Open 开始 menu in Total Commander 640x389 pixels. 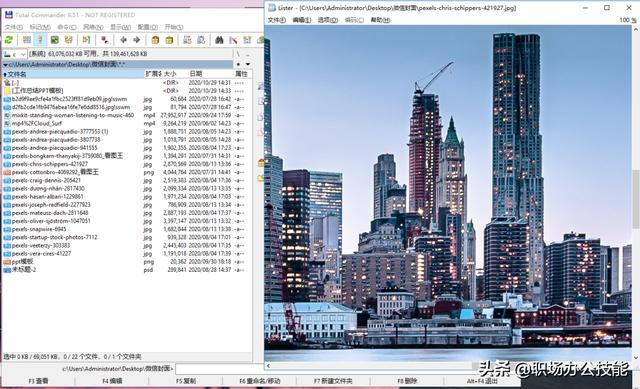pyautogui.click(x=173, y=27)
